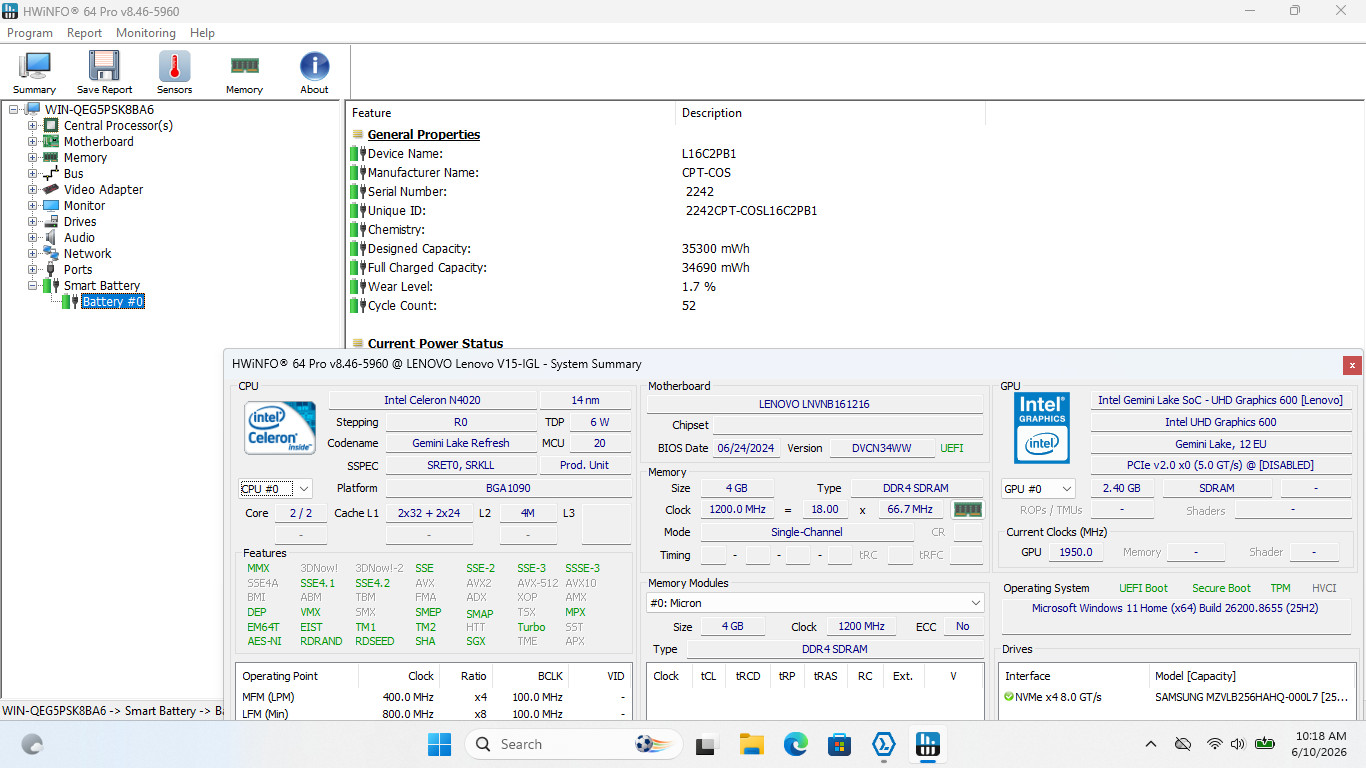
Task: Select the Monitor icon in the device tree
Action: click(x=50, y=206)
